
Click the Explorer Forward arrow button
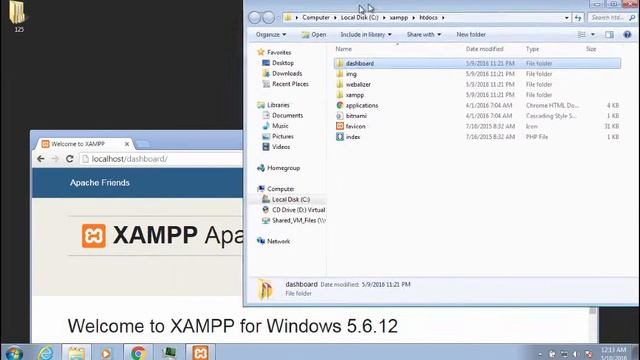[268, 18]
